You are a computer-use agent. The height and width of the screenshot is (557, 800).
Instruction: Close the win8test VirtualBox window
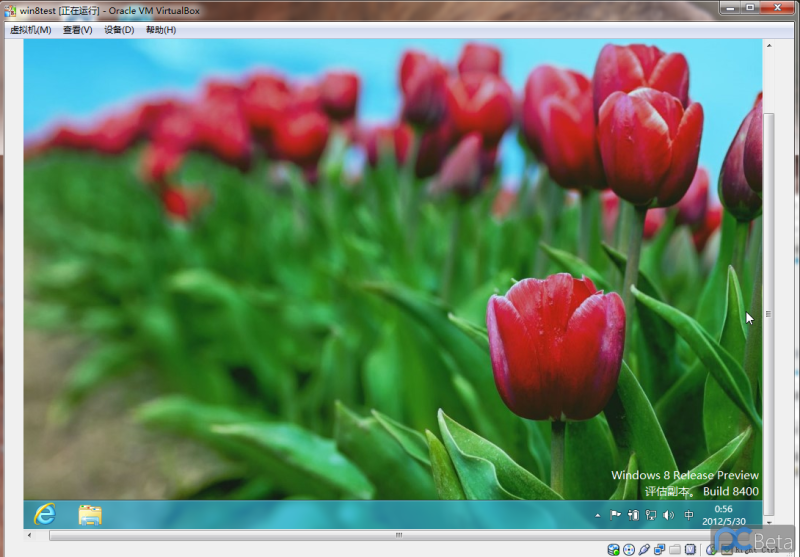coord(777,8)
